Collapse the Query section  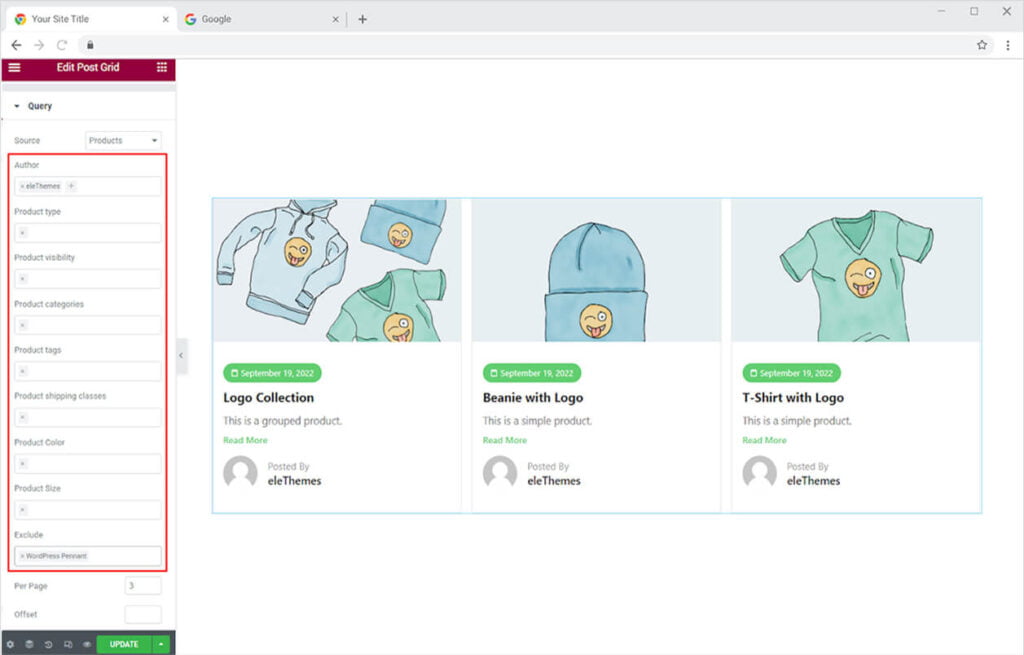coord(17,106)
